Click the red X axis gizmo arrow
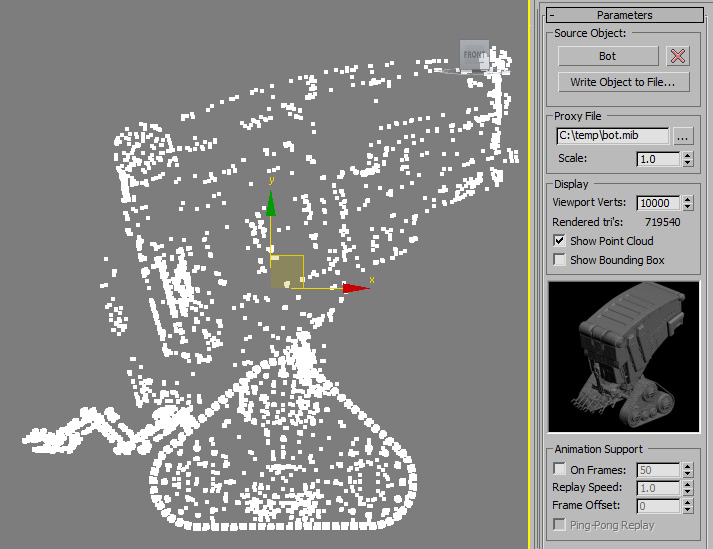Image resolution: width=713 pixels, height=549 pixels. click(356, 288)
